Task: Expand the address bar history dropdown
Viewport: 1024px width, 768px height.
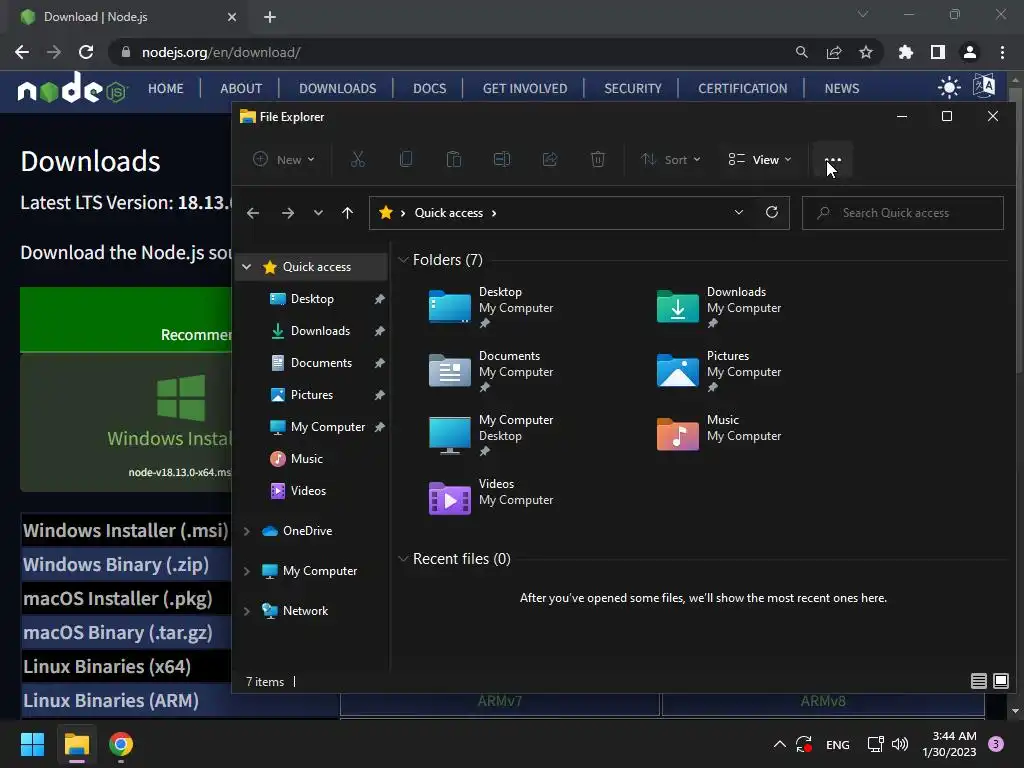Action: (x=739, y=212)
